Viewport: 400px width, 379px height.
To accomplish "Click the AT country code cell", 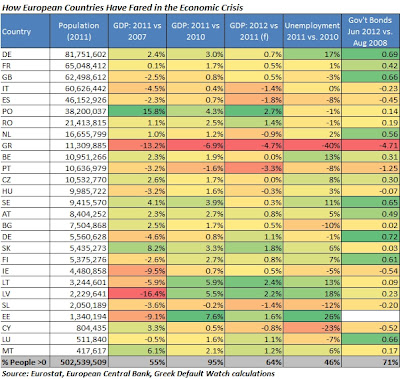I will click(25, 214).
